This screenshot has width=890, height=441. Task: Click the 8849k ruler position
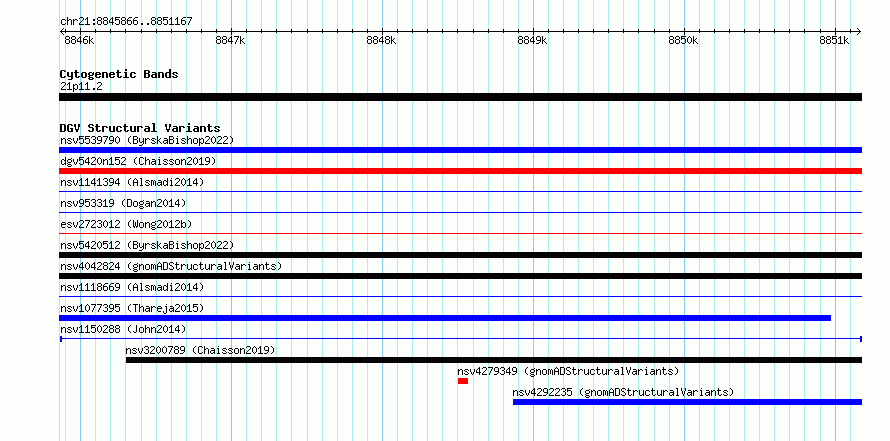tap(532, 40)
